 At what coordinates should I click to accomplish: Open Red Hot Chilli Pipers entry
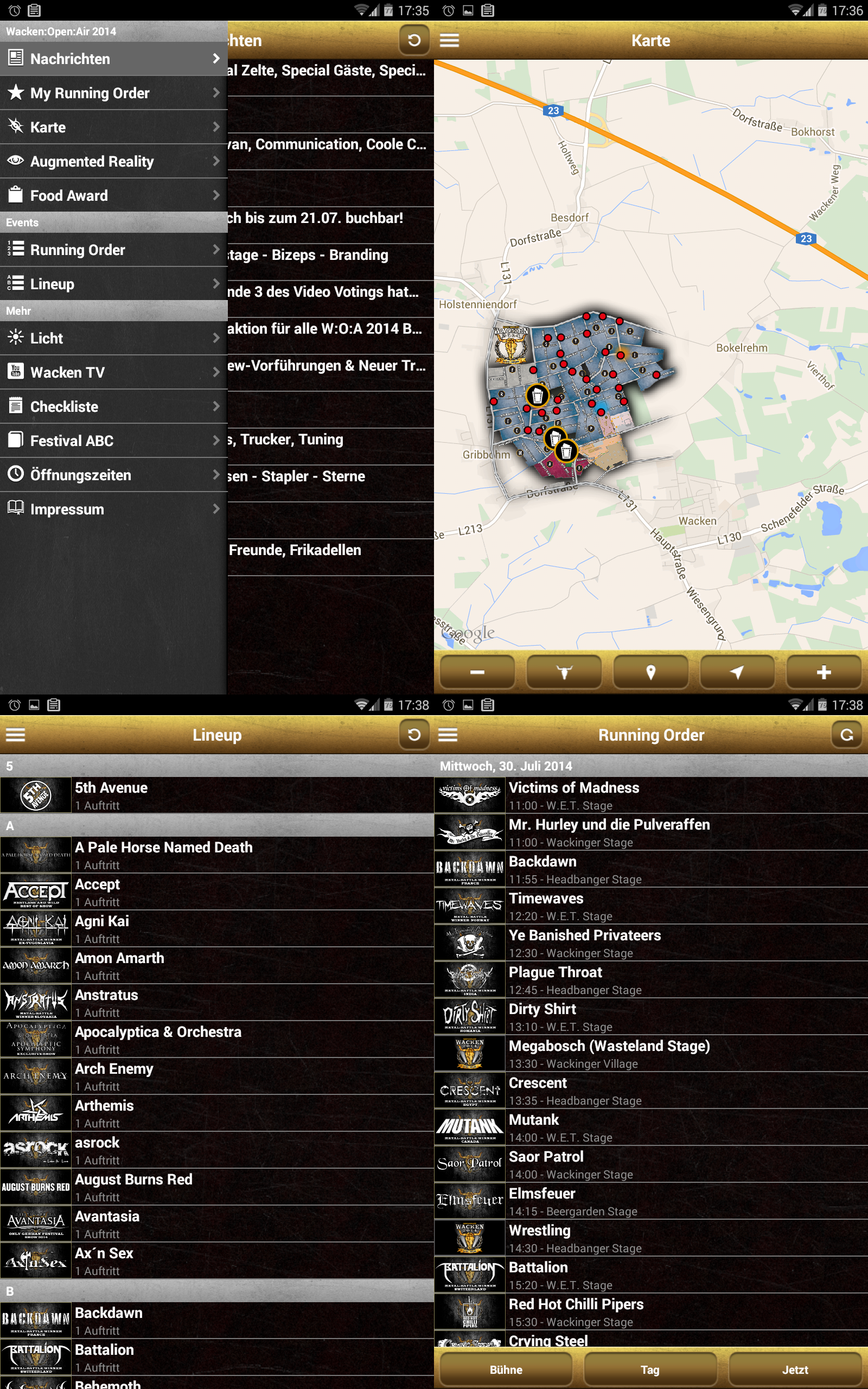pos(651,1312)
